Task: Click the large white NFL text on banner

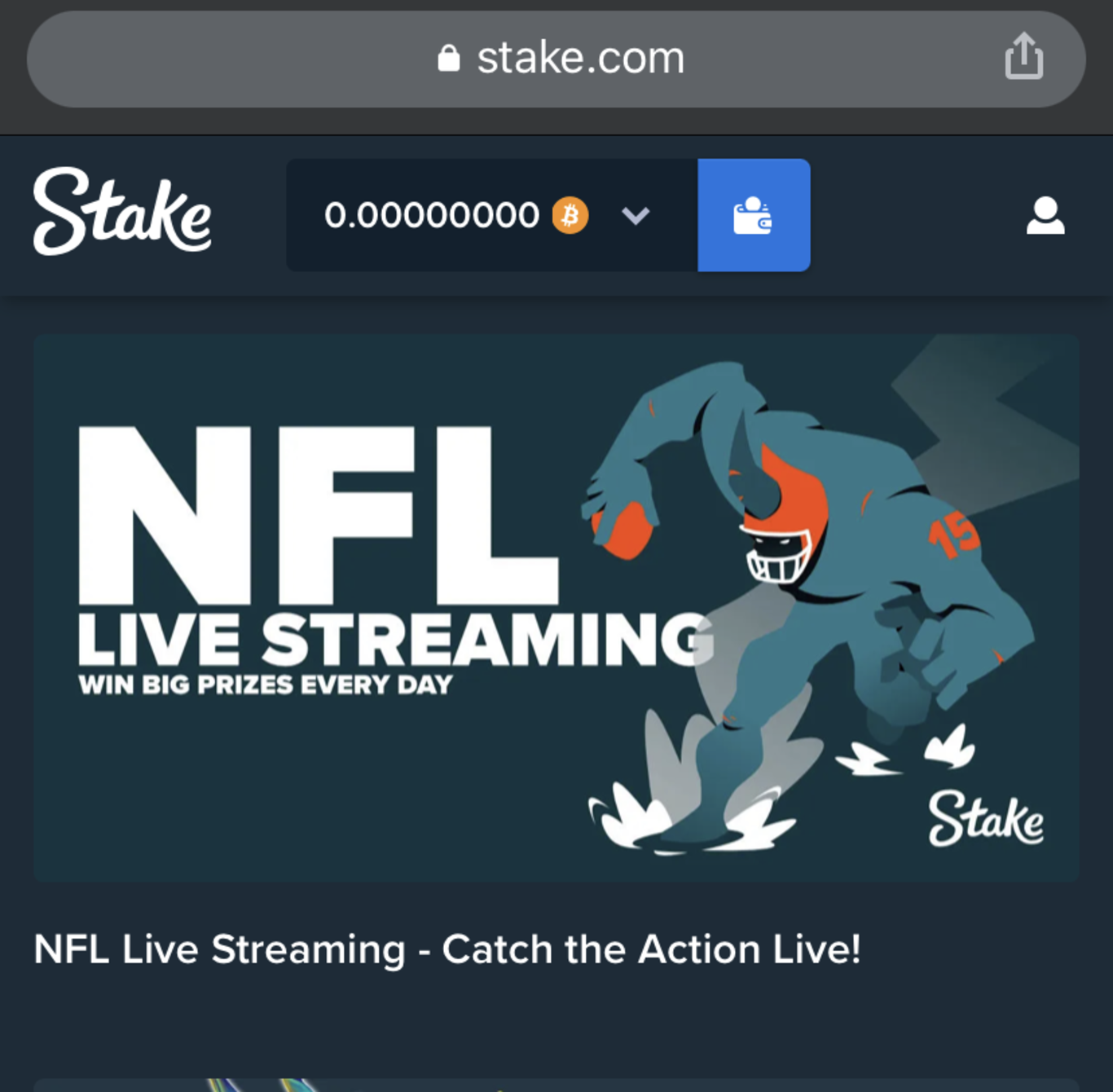Action: 318,515
